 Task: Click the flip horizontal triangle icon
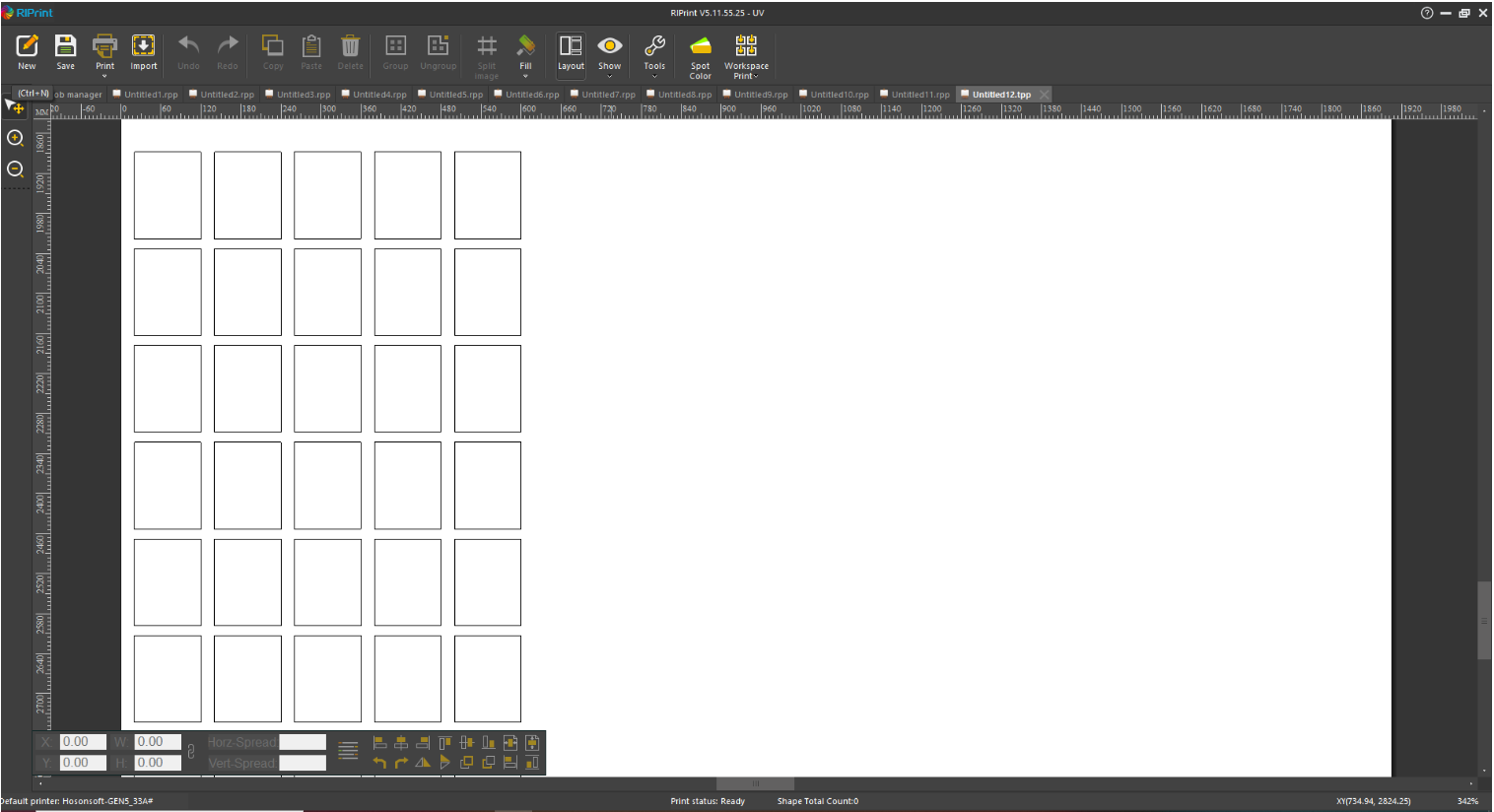423,763
